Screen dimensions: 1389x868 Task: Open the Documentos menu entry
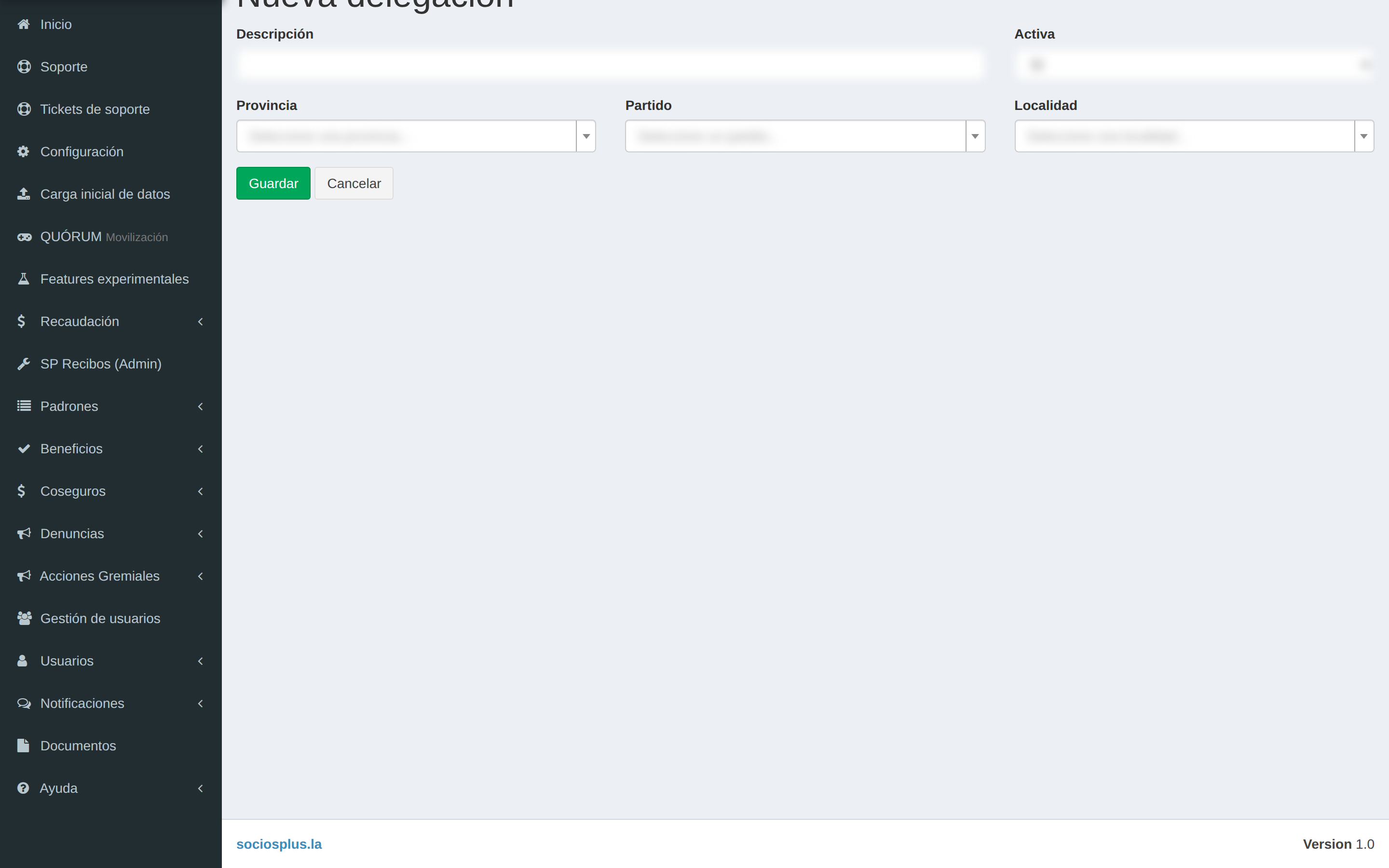pyautogui.click(x=111, y=746)
